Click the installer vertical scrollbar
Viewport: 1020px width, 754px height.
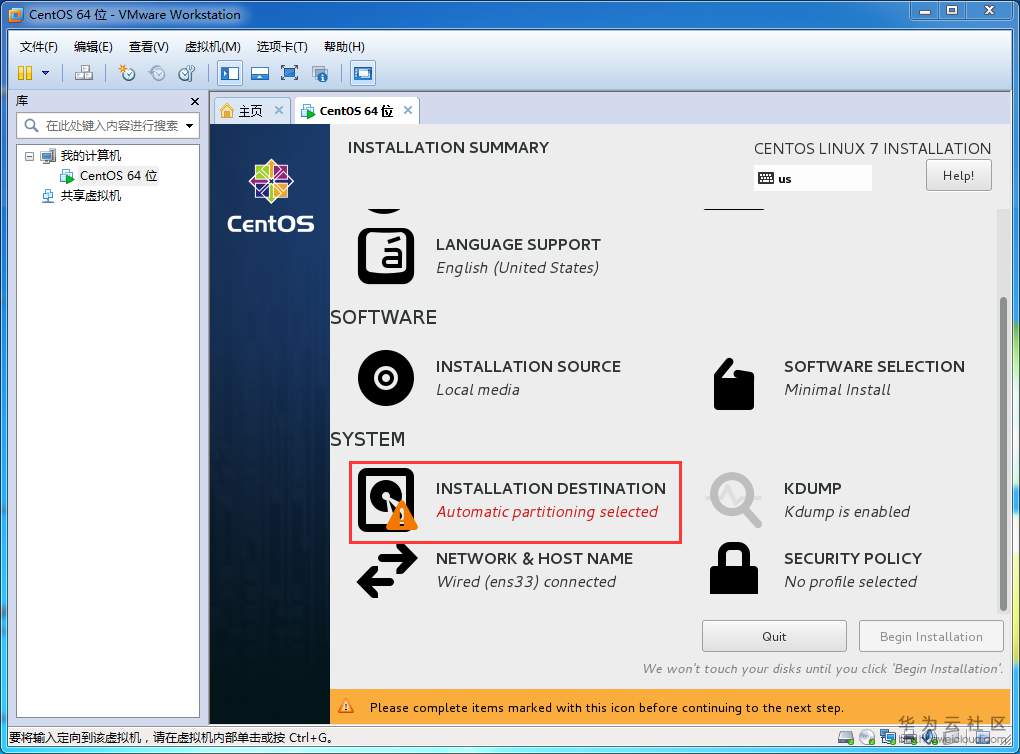1003,453
